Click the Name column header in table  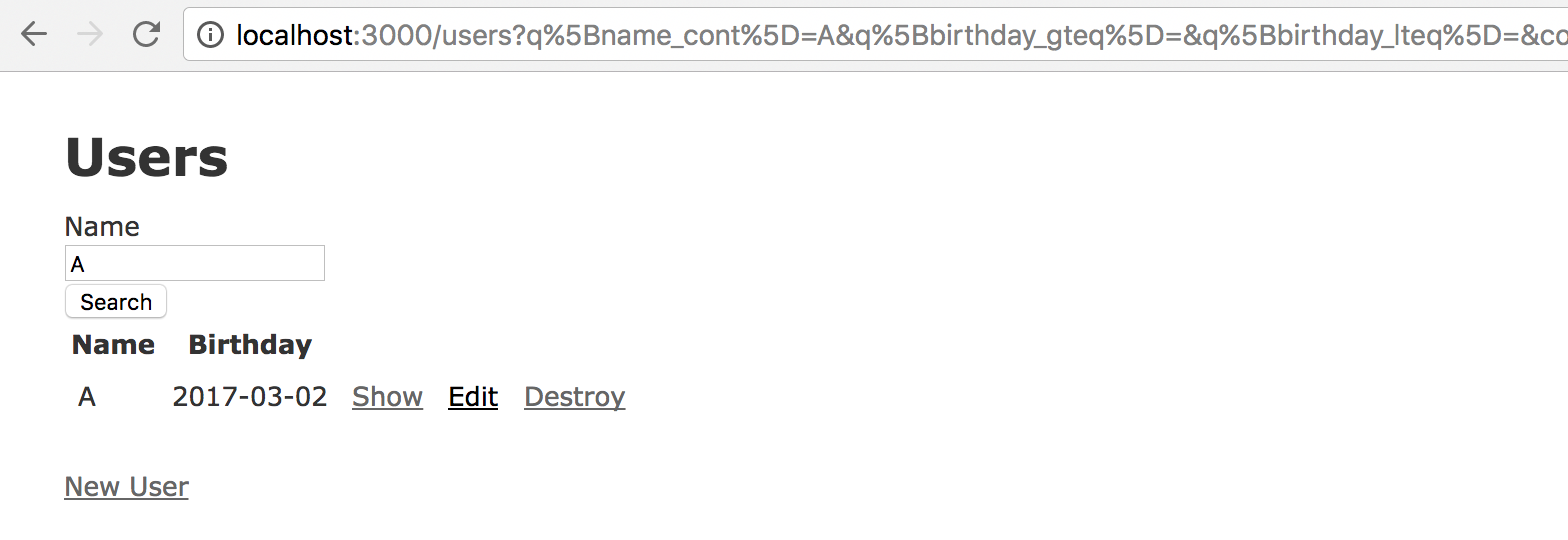click(113, 345)
